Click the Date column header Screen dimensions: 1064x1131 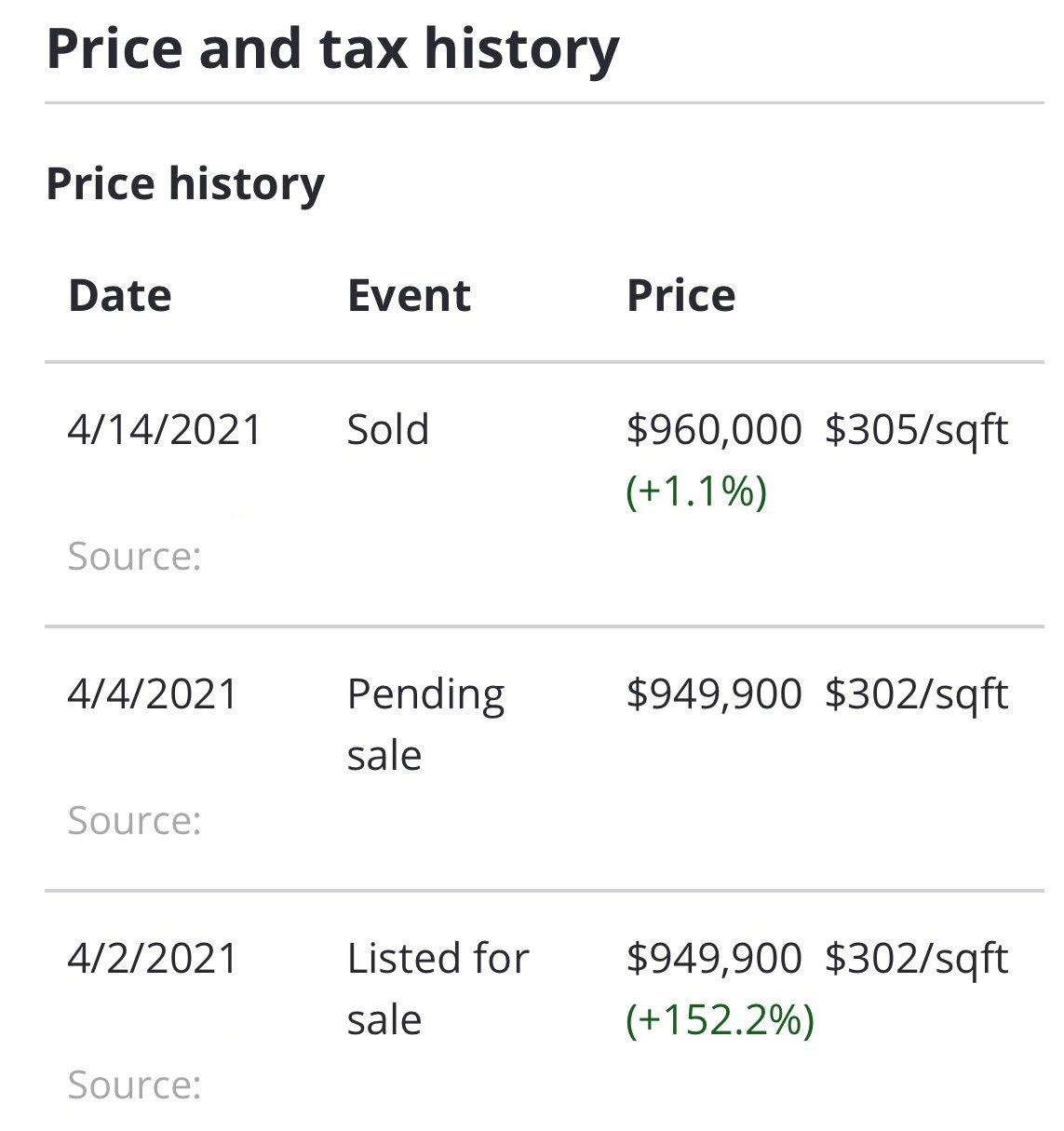(120, 296)
